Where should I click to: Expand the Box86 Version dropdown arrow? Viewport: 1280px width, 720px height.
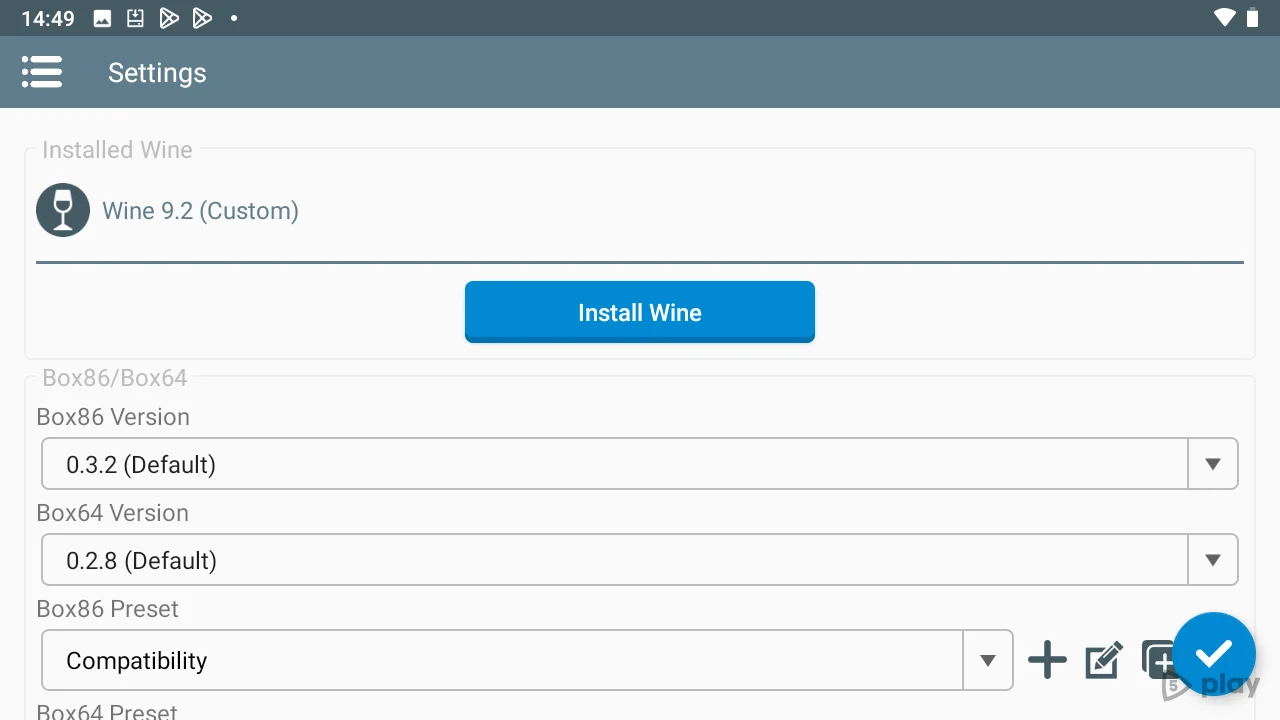click(x=1212, y=464)
